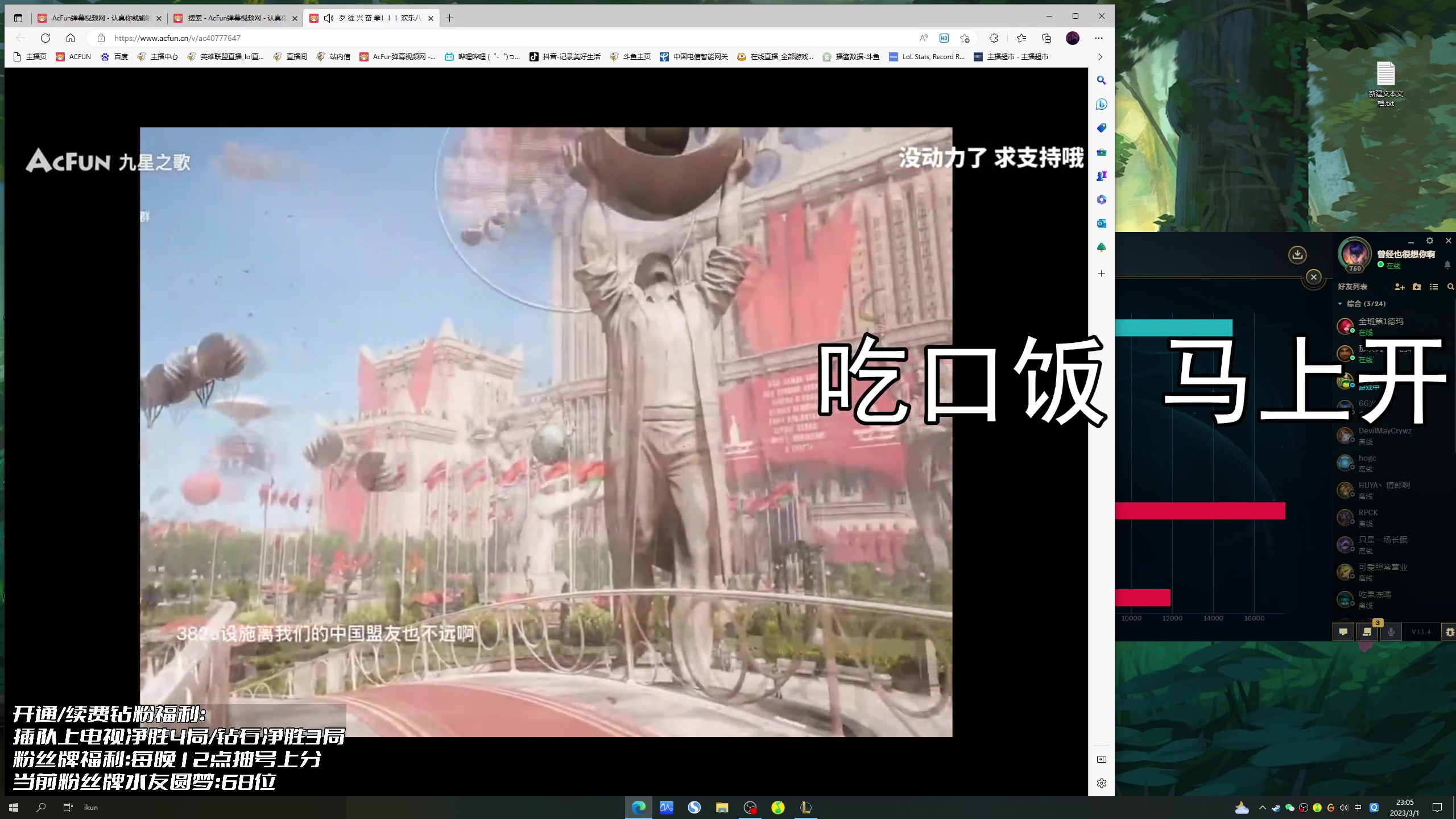Add this page to favorites star

[x=965, y=38]
